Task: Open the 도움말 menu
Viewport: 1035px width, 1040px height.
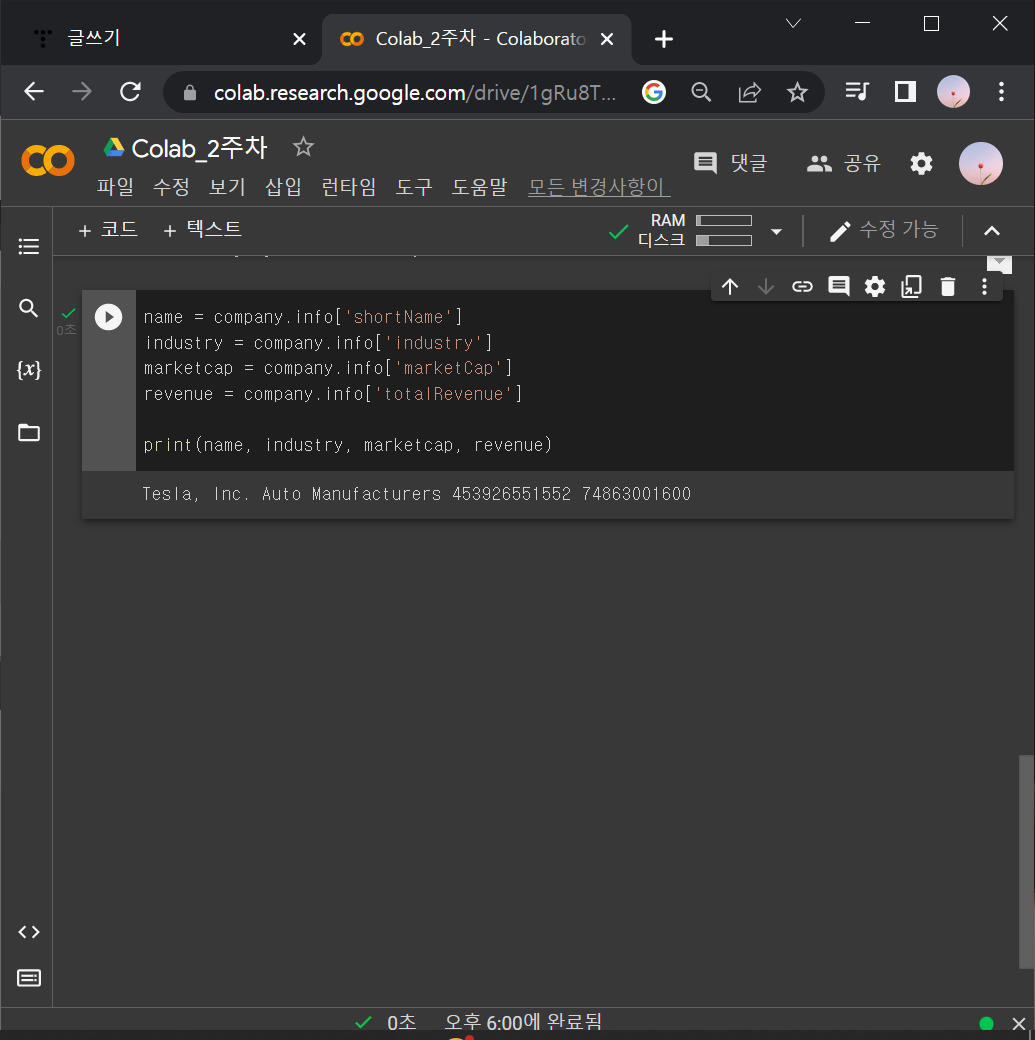Action: click(x=479, y=187)
